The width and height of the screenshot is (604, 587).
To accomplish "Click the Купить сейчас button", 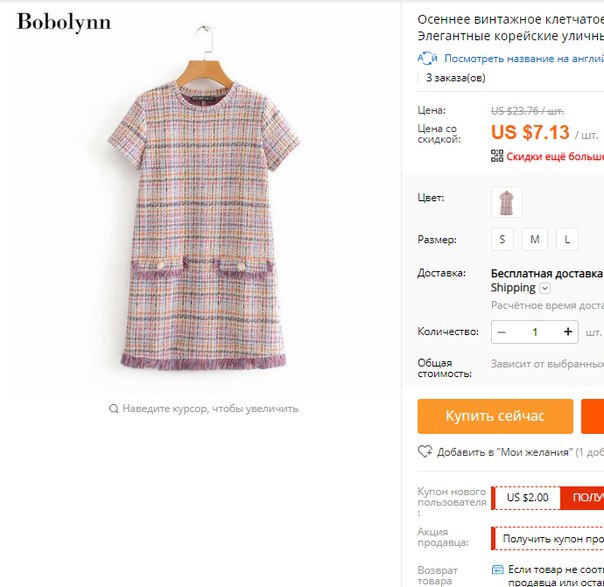I will [x=495, y=416].
